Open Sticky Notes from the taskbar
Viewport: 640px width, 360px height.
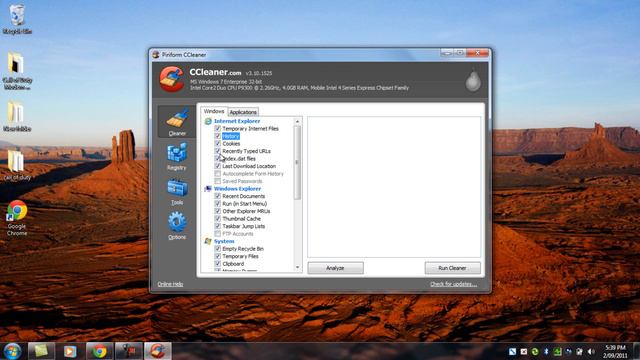[x=41, y=351]
